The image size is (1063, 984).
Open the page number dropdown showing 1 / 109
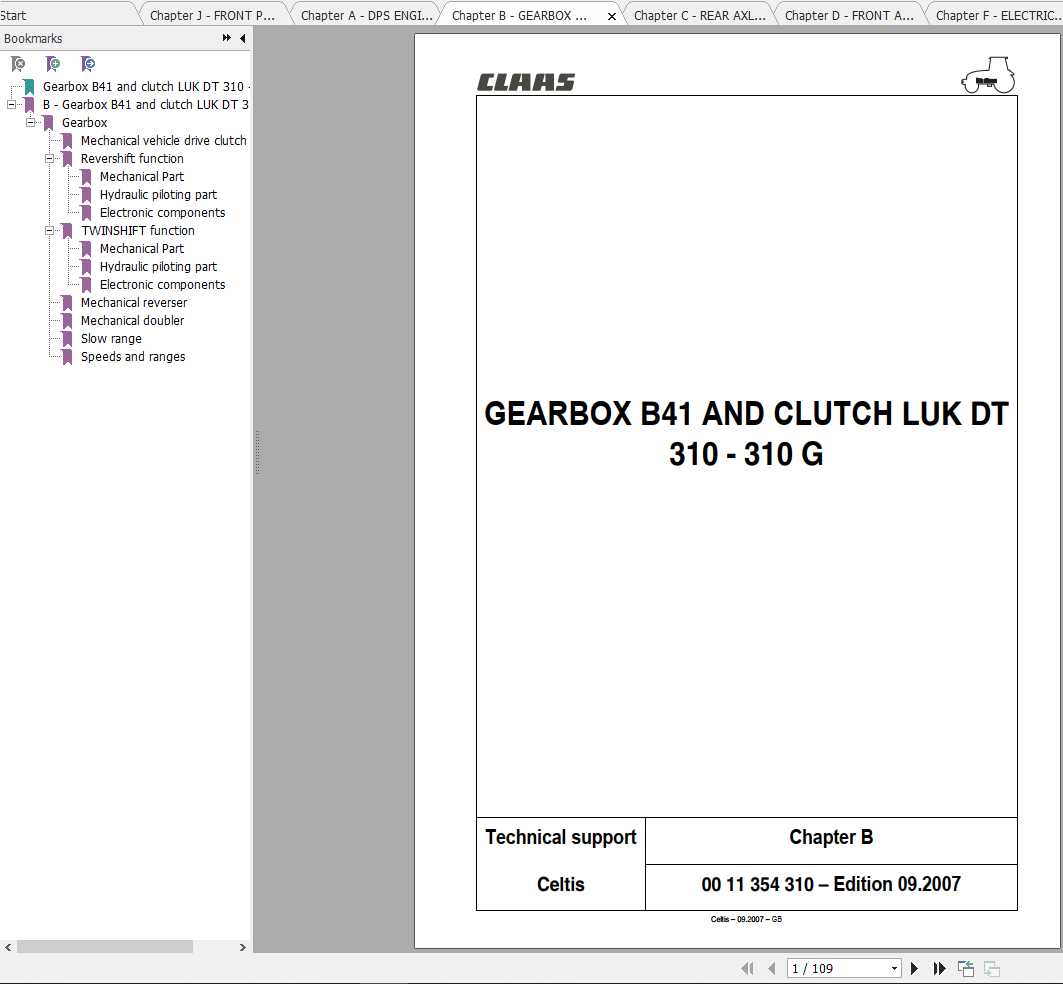894,968
